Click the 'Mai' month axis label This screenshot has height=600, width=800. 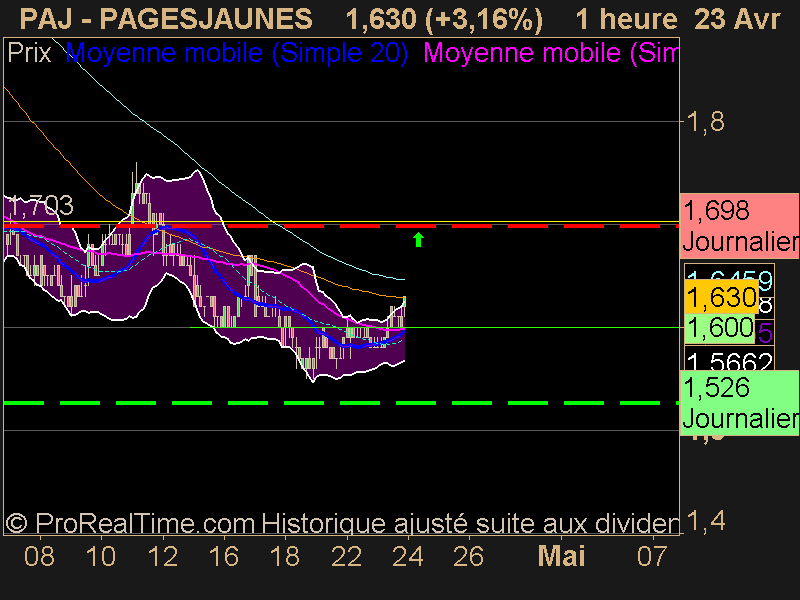[x=561, y=556]
